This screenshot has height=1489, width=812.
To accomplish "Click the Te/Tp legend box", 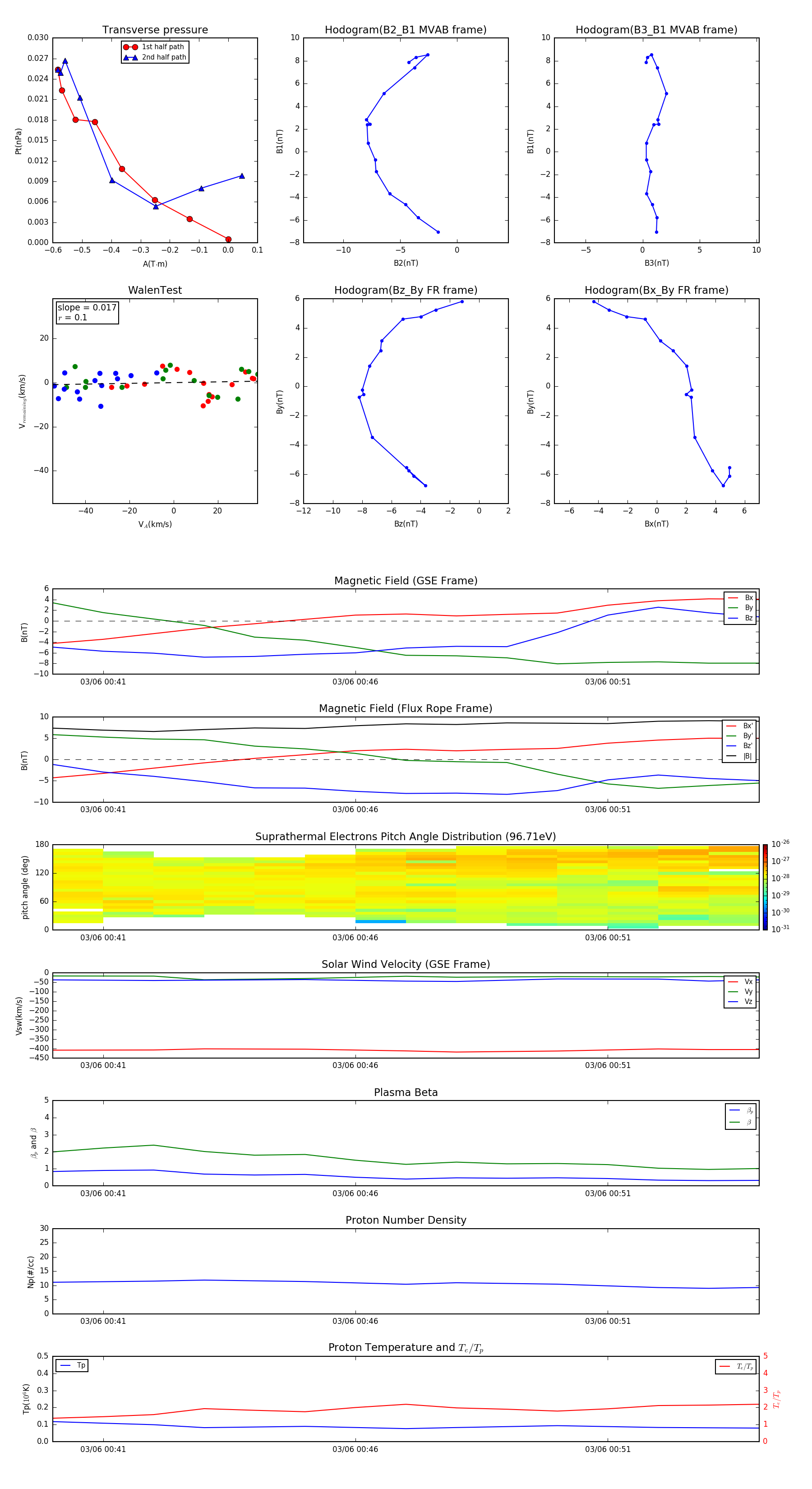I will tap(735, 1366).
